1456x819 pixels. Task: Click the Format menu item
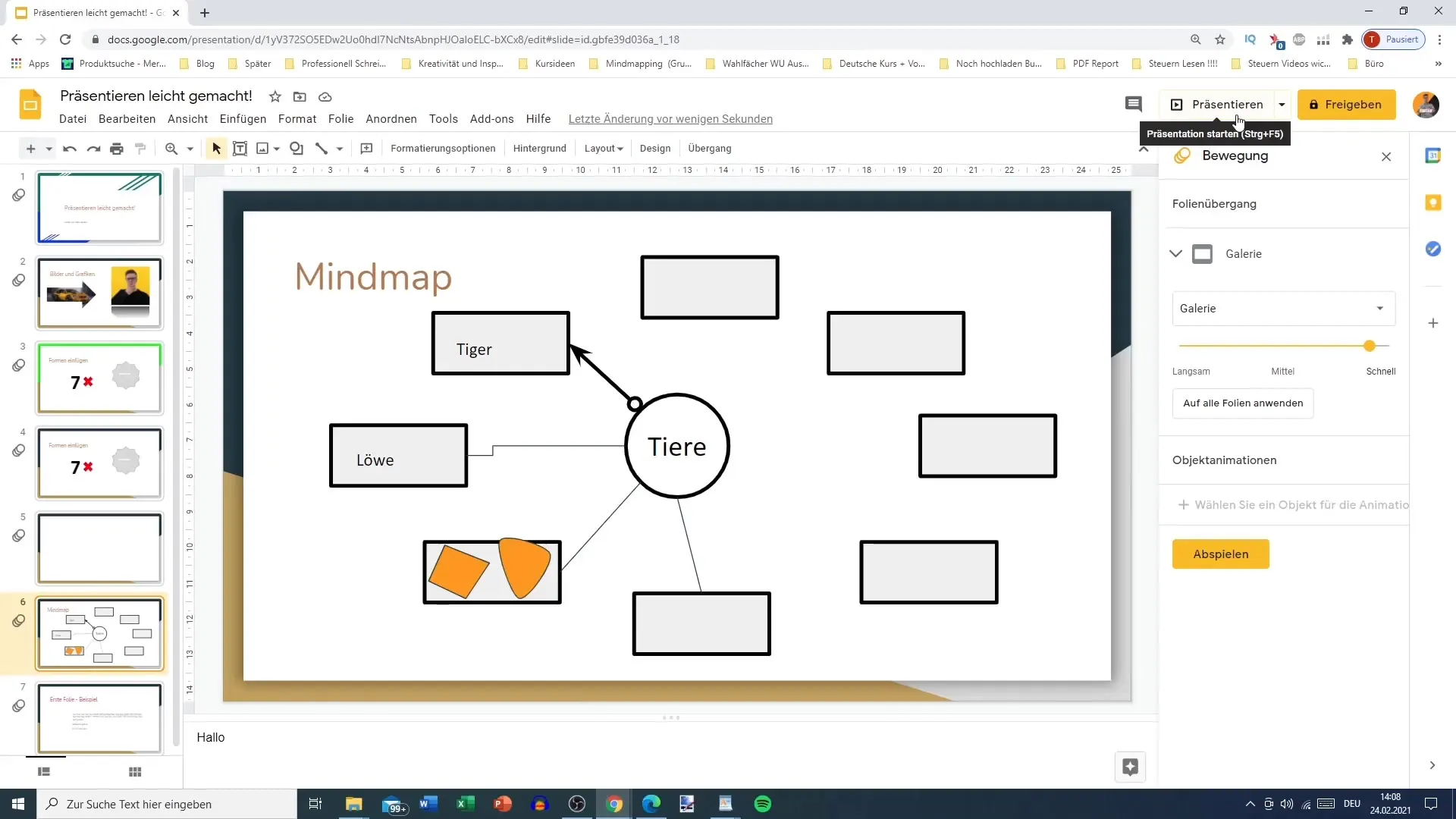[x=298, y=119]
